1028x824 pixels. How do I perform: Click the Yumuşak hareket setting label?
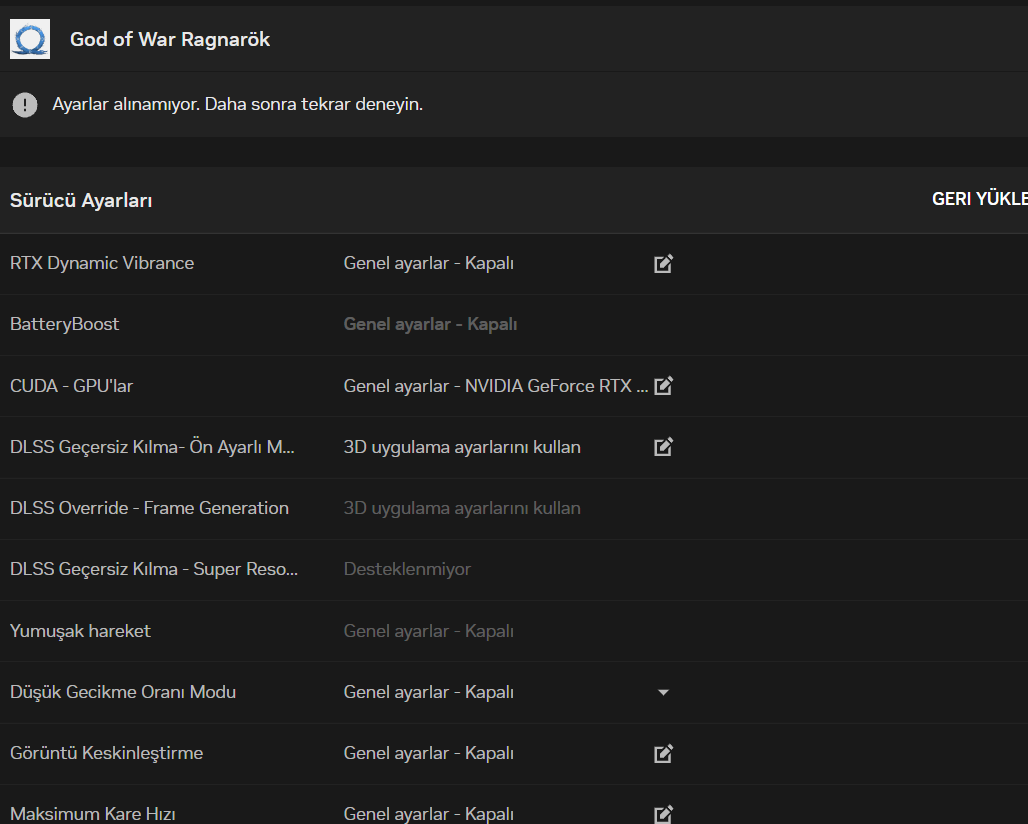click(x=80, y=631)
